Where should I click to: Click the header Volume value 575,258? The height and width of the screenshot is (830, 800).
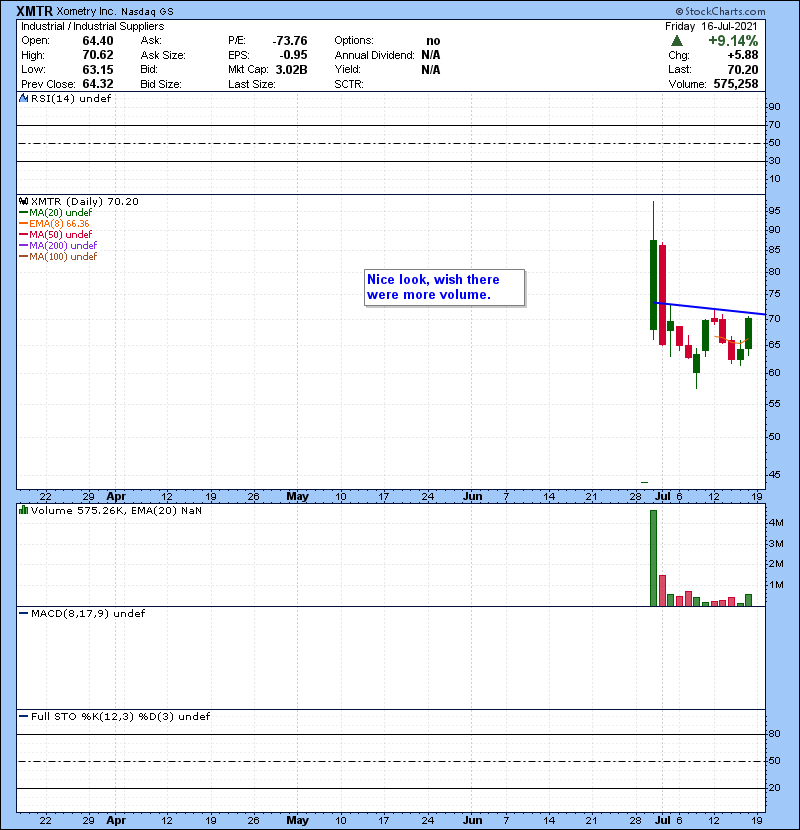735,84
